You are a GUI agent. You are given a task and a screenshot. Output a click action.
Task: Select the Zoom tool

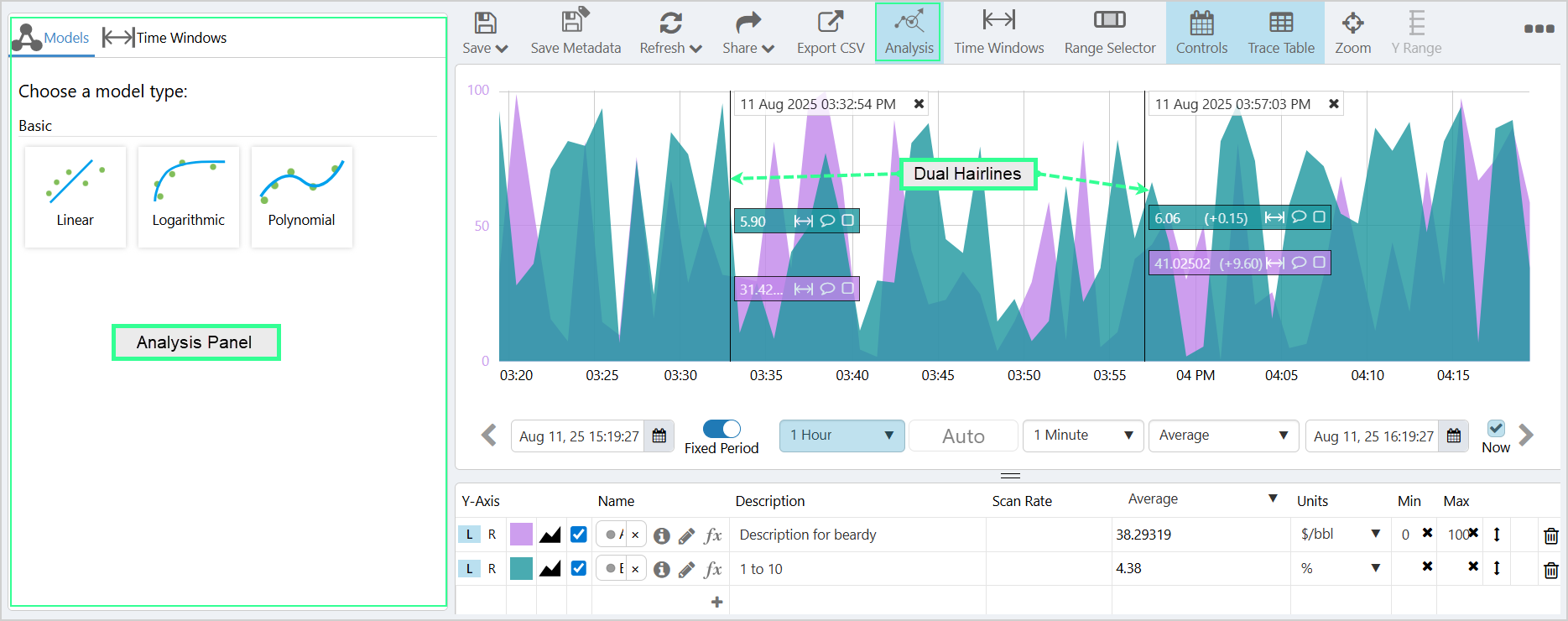click(x=1352, y=32)
